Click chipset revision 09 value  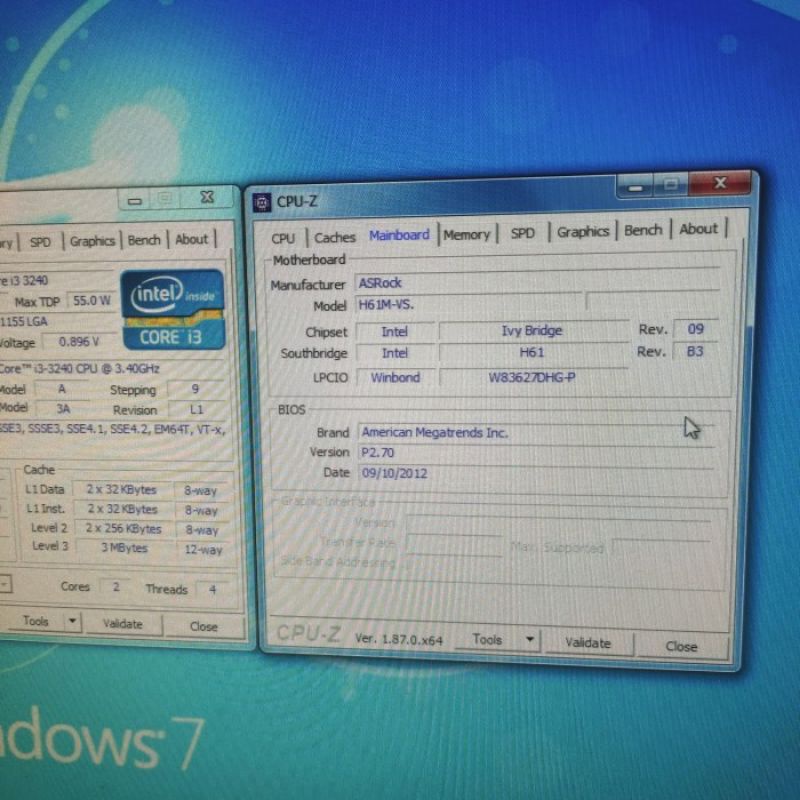[x=695, y=329]
